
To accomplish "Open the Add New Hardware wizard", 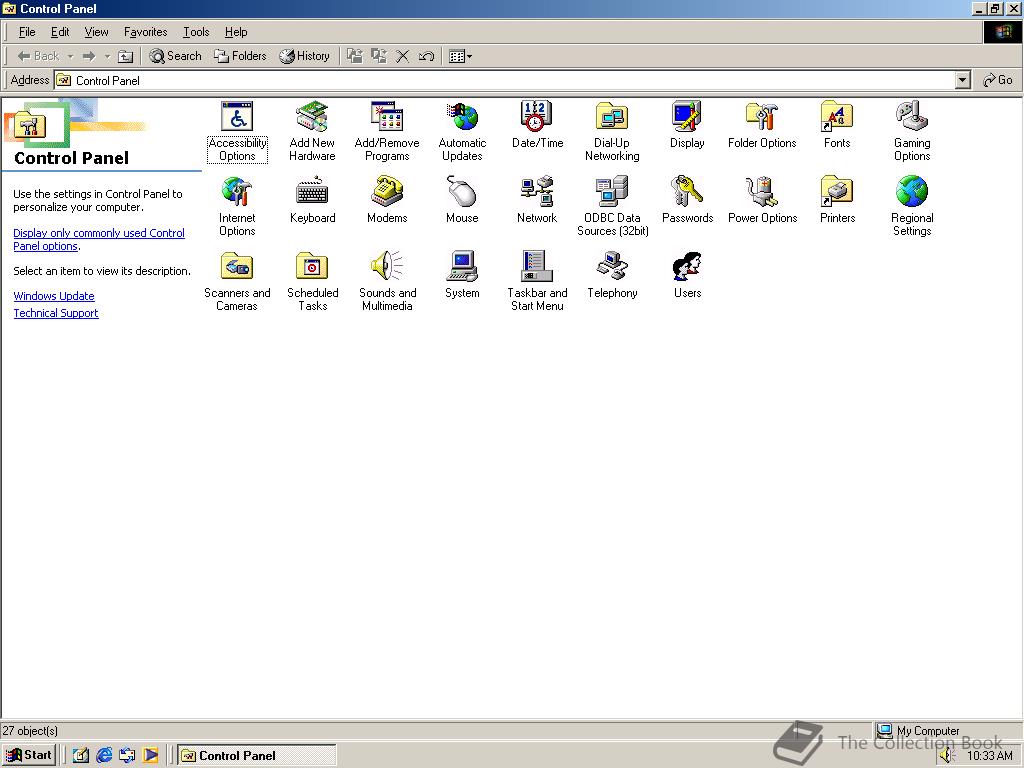I will (x=312, y=115).
